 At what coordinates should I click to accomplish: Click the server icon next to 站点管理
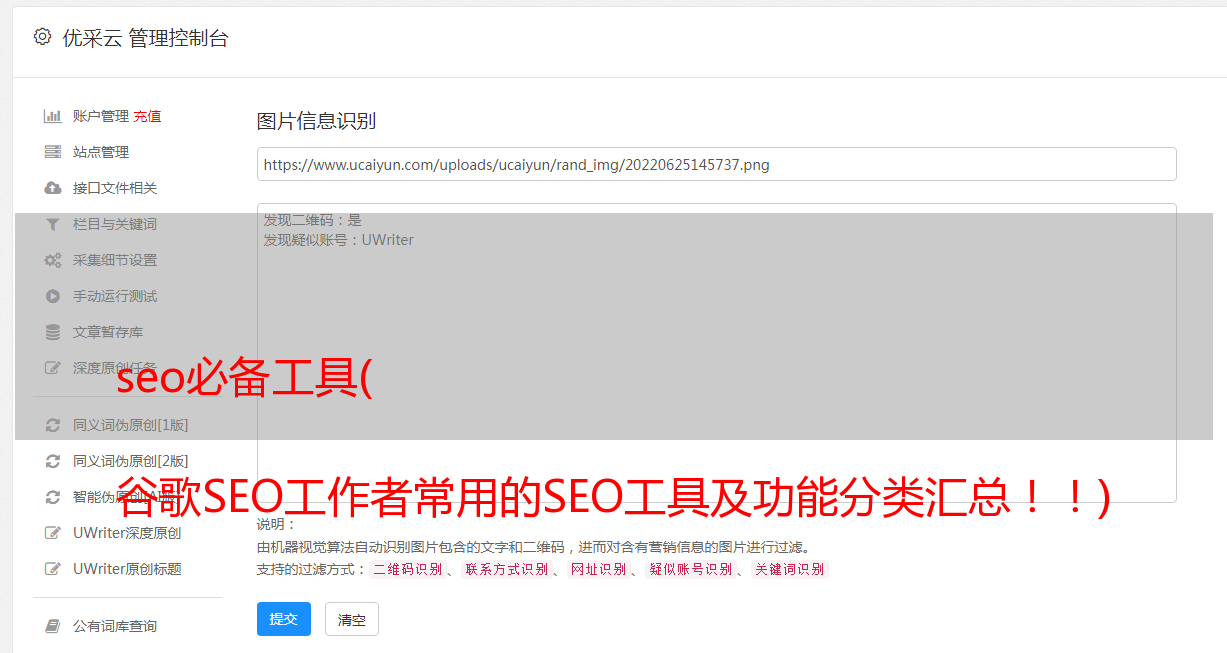pyautogui.click(x=53, y=152)
